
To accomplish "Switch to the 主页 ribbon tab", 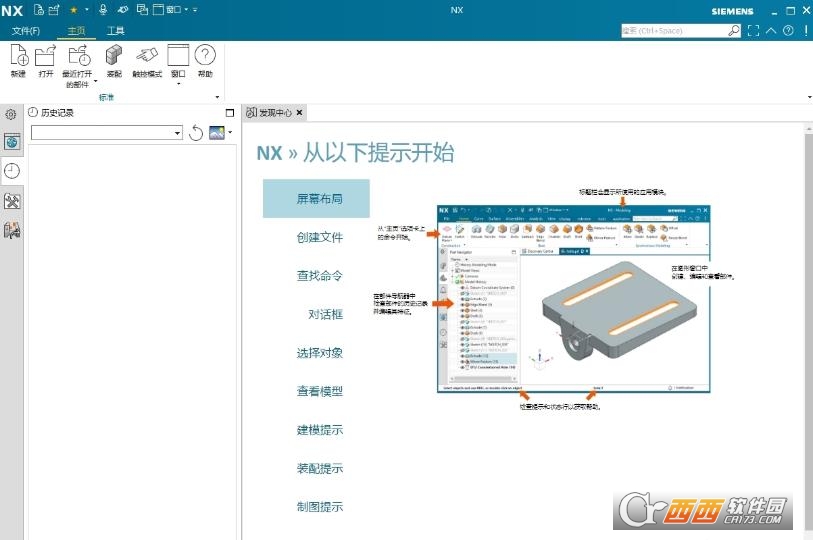I will [76, 31].
